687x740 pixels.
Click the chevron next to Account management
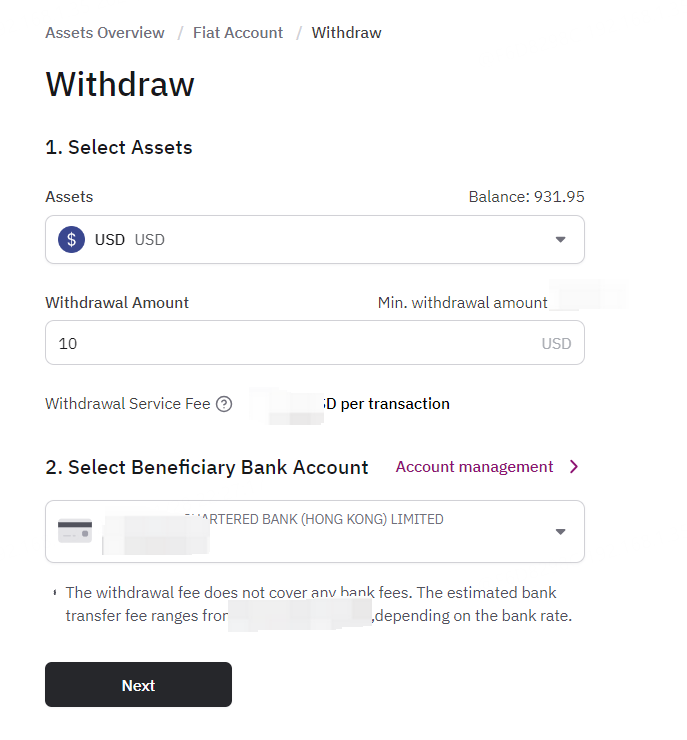[574, 467]
